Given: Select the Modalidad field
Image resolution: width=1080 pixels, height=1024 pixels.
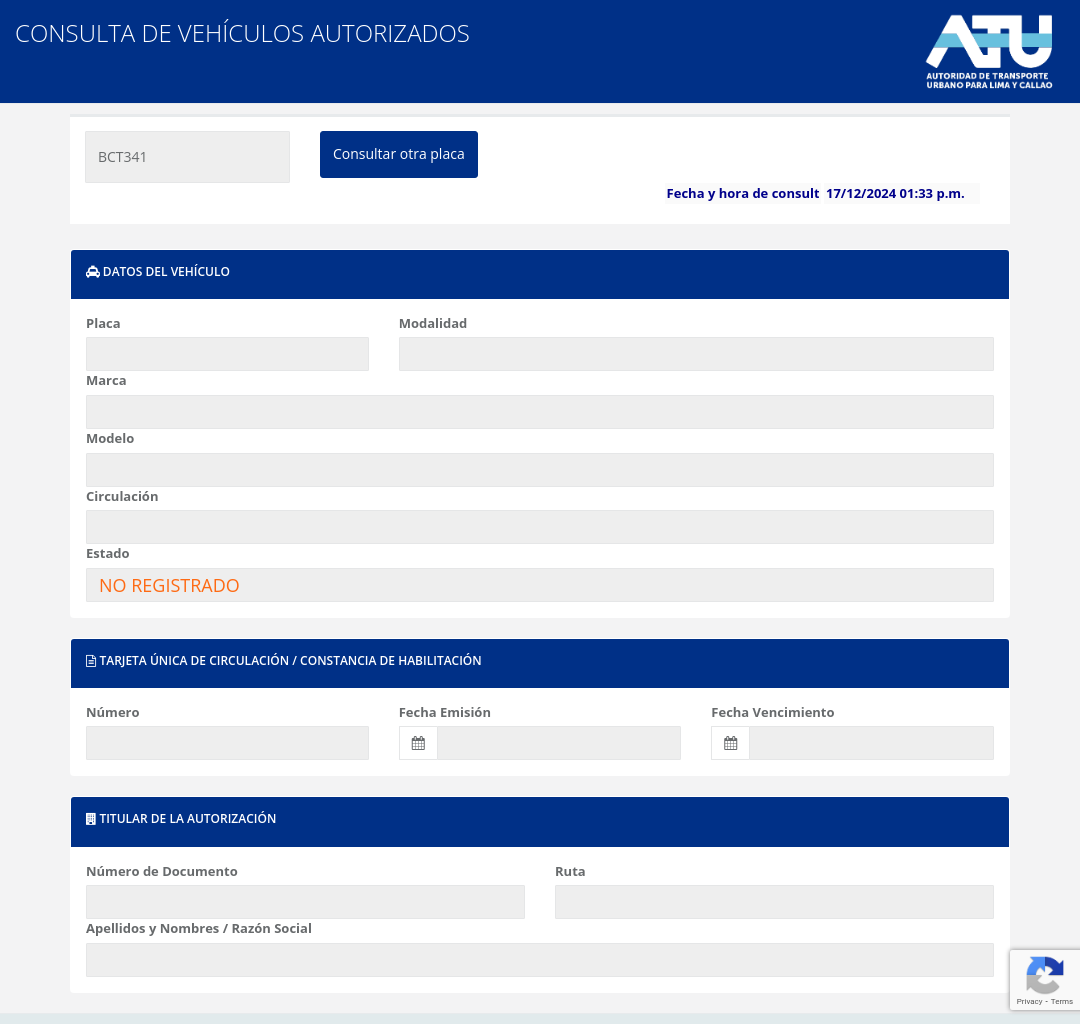Looking at the screenshot, I should coord(696,354).
